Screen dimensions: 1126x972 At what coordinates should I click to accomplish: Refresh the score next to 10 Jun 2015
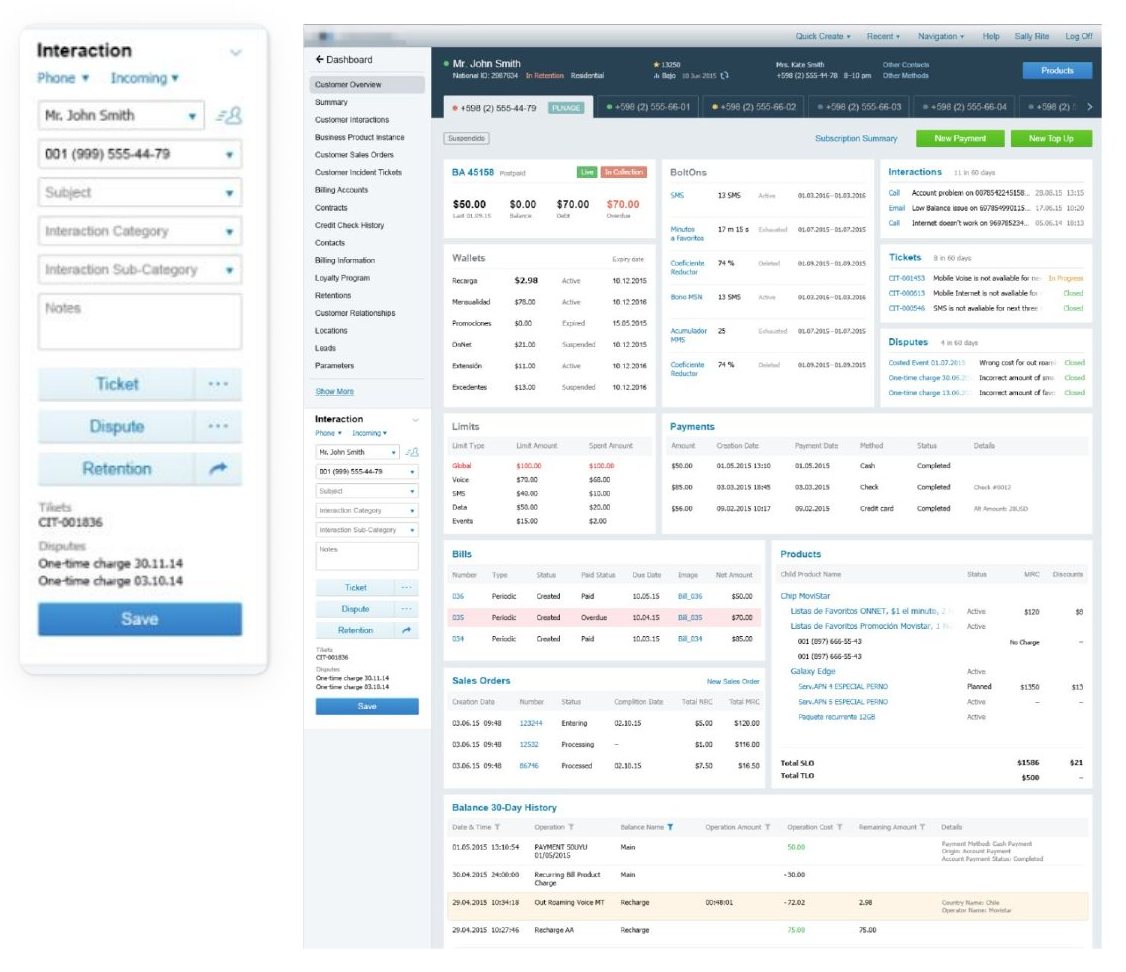point(725,75)
